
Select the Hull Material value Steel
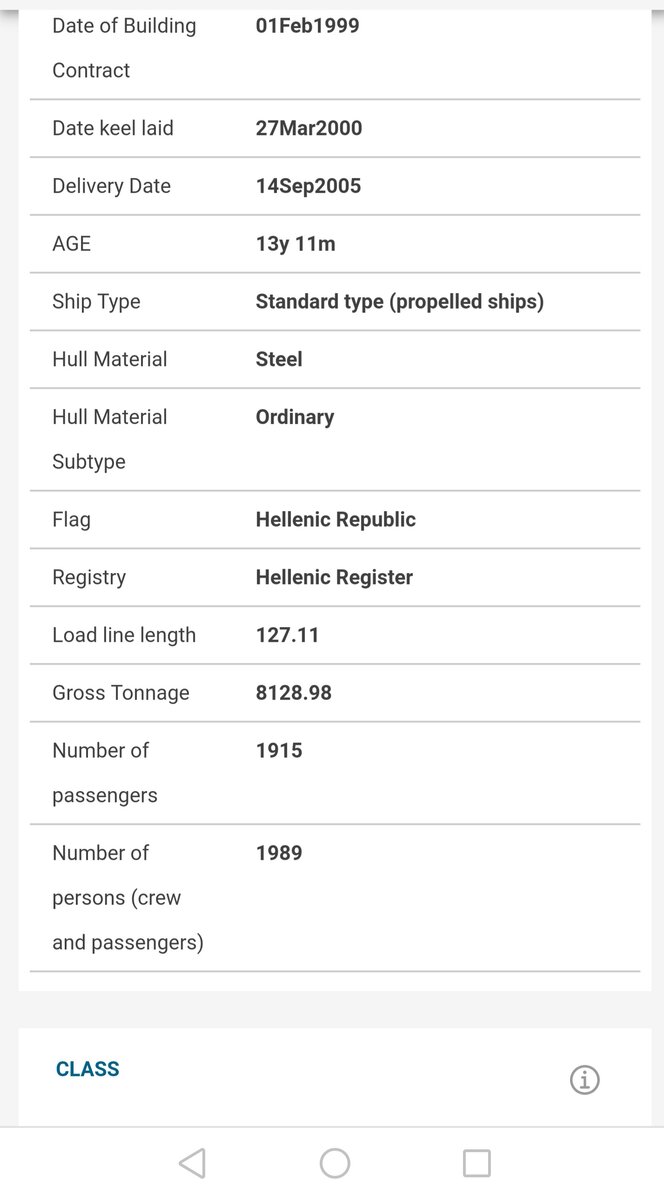point(279,359)
